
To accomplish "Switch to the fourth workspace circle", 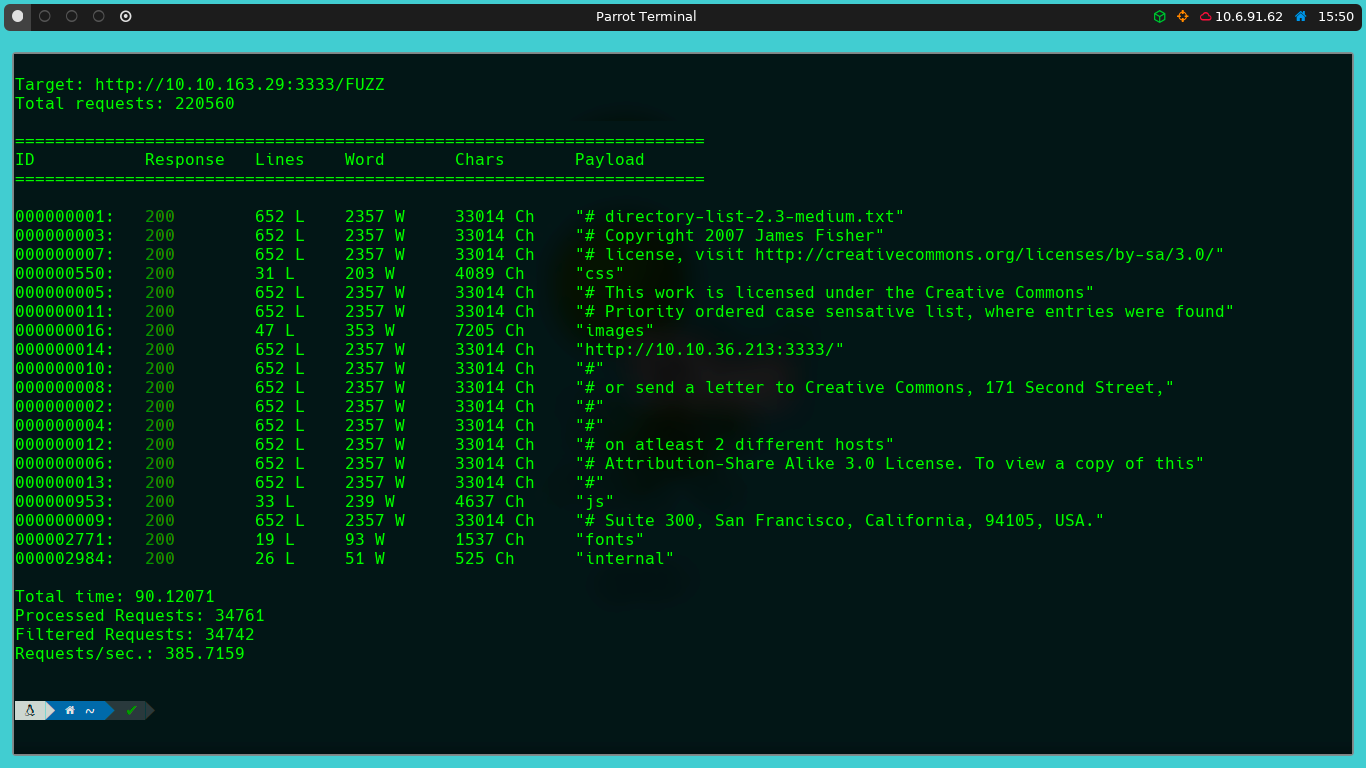I will pos(98,16).
